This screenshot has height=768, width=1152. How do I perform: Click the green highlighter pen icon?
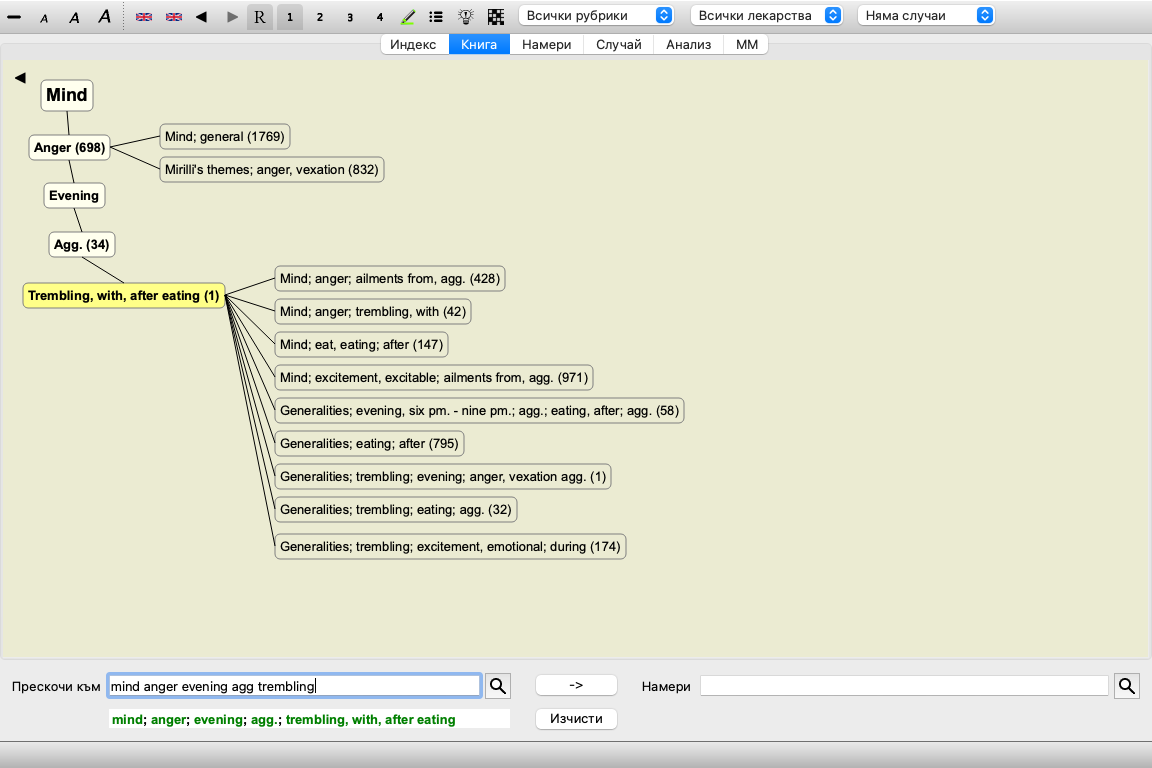pyautogui.click(x=408, y=17)
